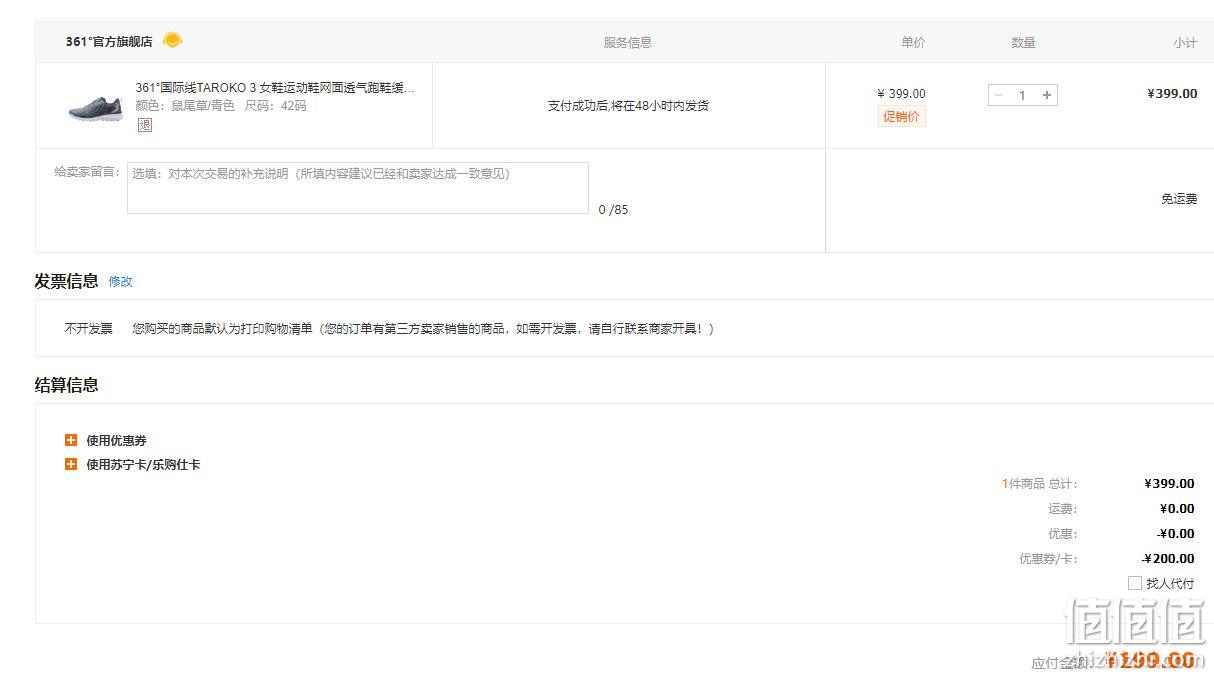Focus the 给卖家留言 message text box
The image size is (1214, 677).
[358, 188]
